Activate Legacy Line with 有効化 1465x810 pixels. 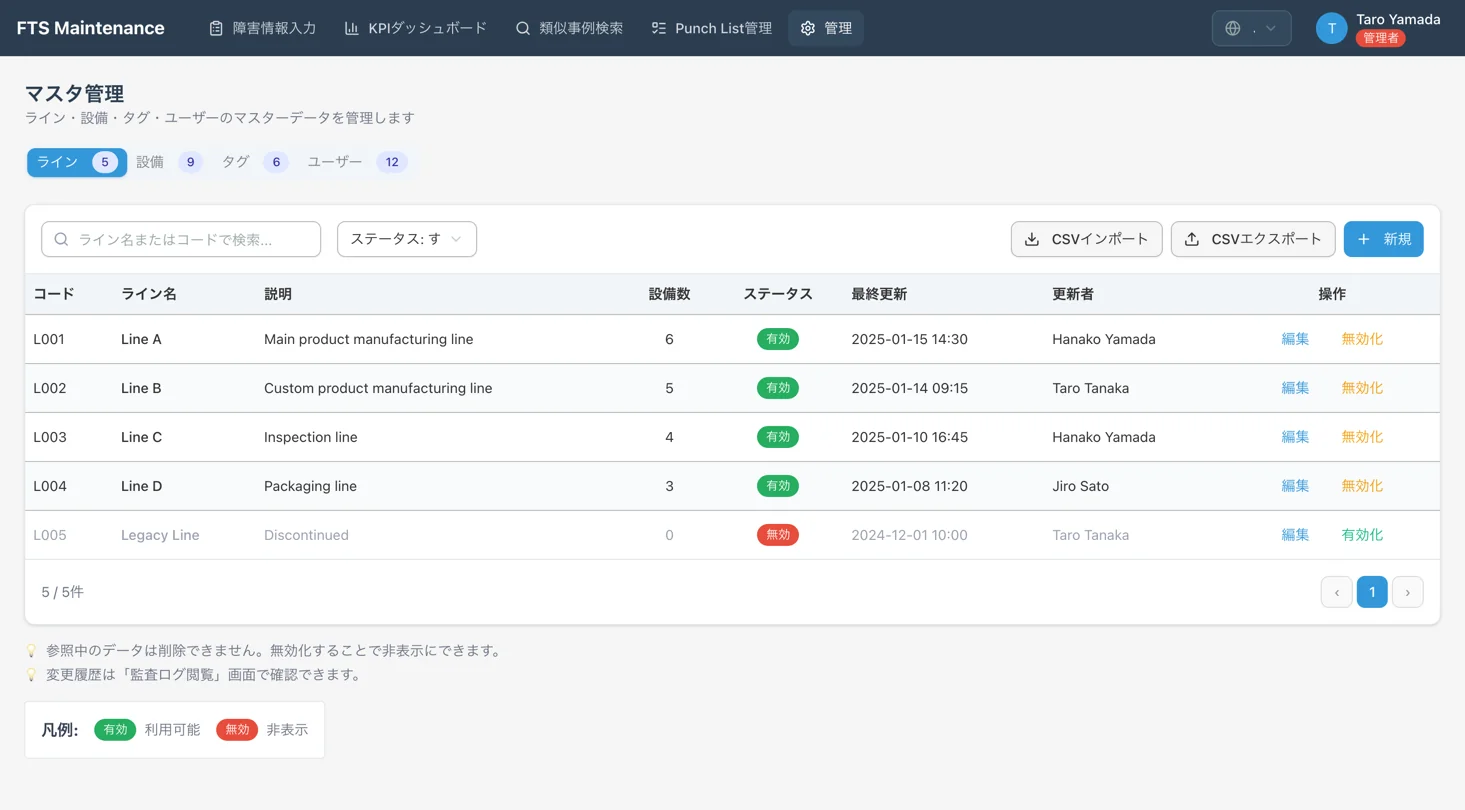1362,535
